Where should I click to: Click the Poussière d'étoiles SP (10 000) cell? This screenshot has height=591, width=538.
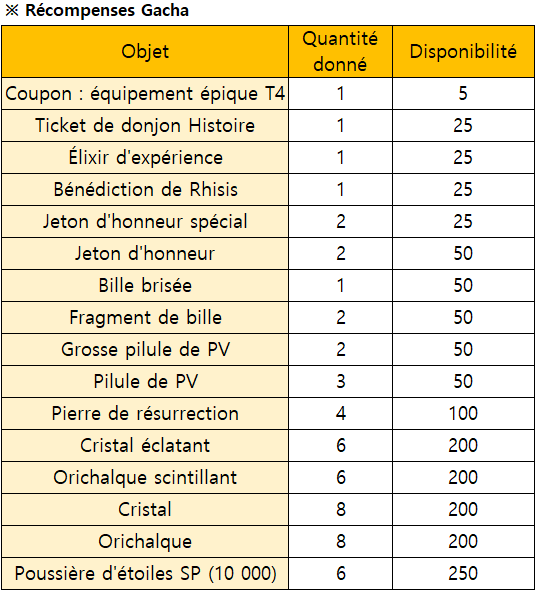[145, 573]
